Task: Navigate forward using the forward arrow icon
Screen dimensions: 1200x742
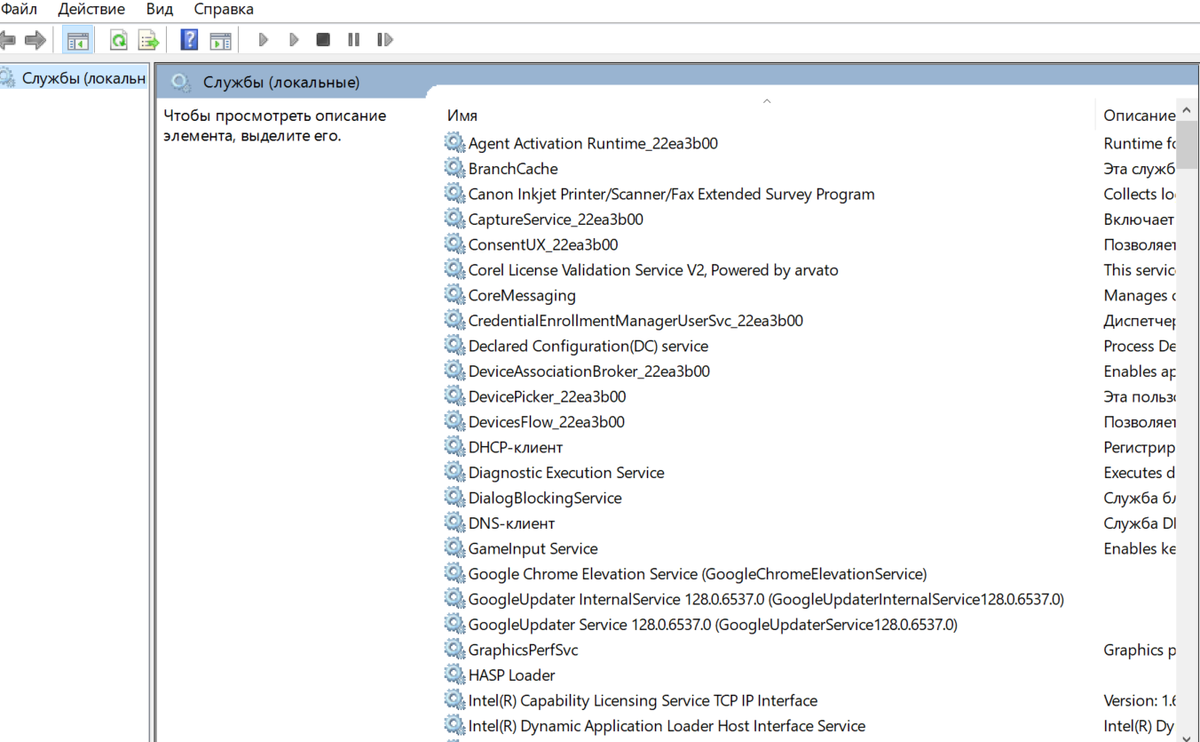Action: 36,39
